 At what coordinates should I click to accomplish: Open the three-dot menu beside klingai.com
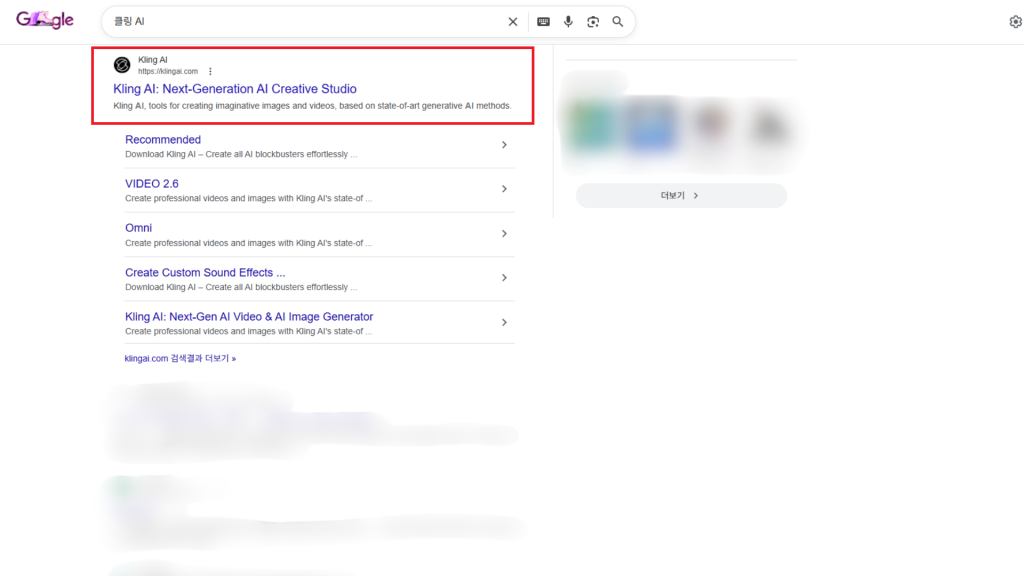[210, 71]
